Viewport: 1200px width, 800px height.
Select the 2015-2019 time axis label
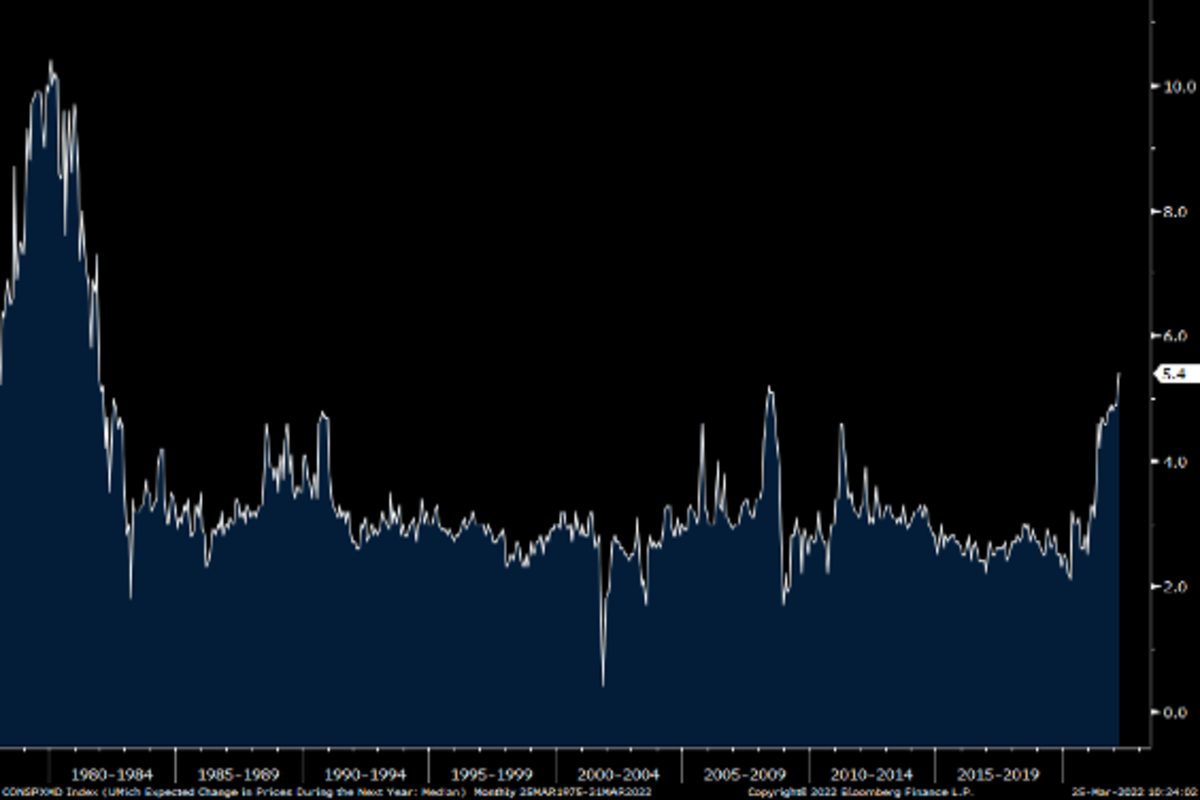tap(998, 774)
